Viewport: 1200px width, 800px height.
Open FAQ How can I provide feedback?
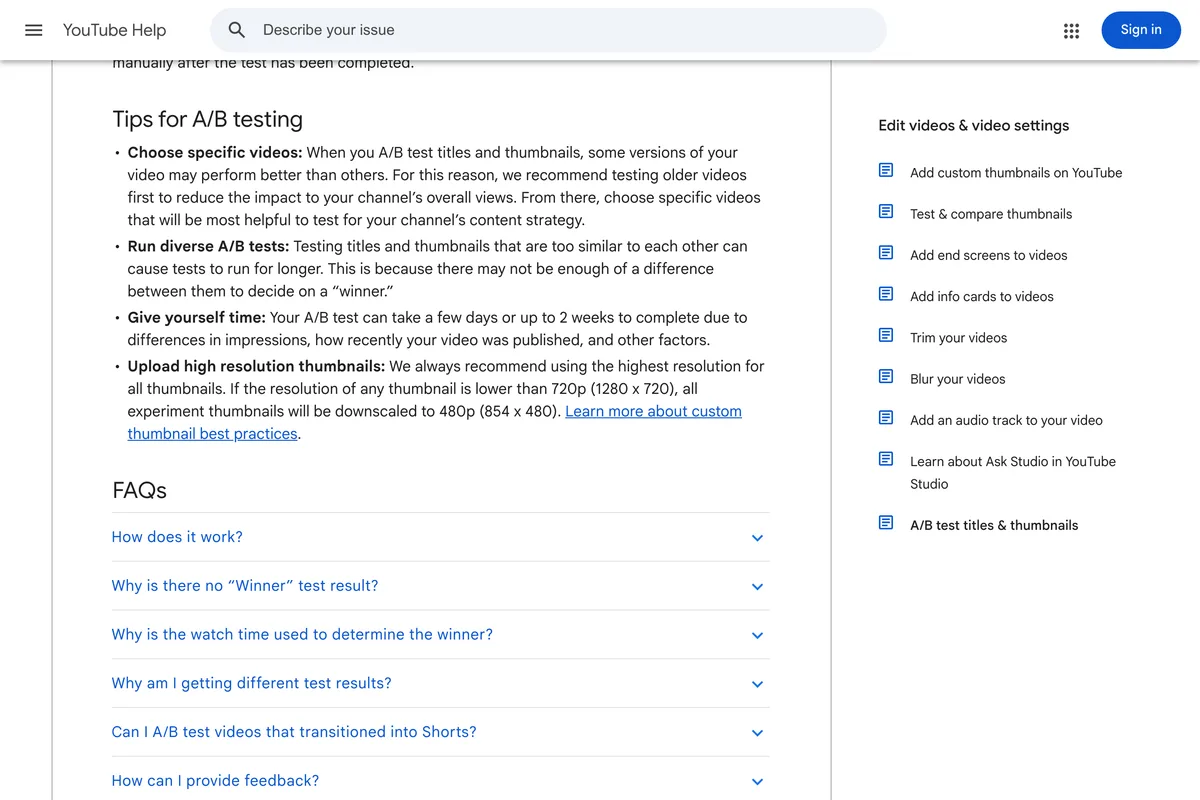pyautogui.click(x=441, y=779)
